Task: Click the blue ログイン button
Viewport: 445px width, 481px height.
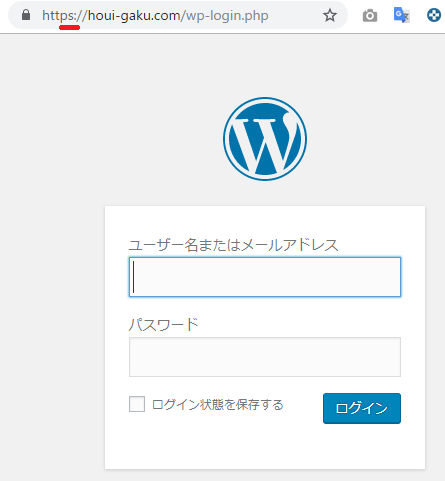Action: (x=362, y=408)
